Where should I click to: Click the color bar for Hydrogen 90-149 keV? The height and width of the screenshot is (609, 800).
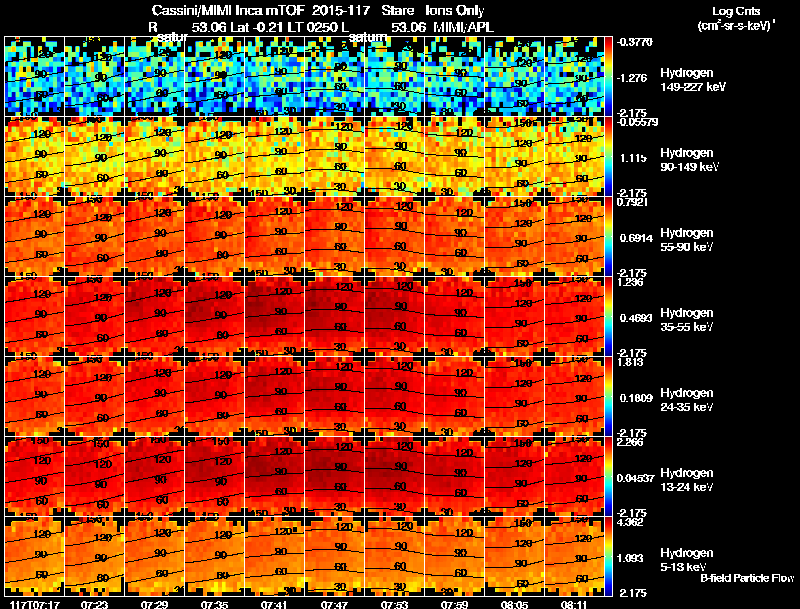click(x=608, y=156)
